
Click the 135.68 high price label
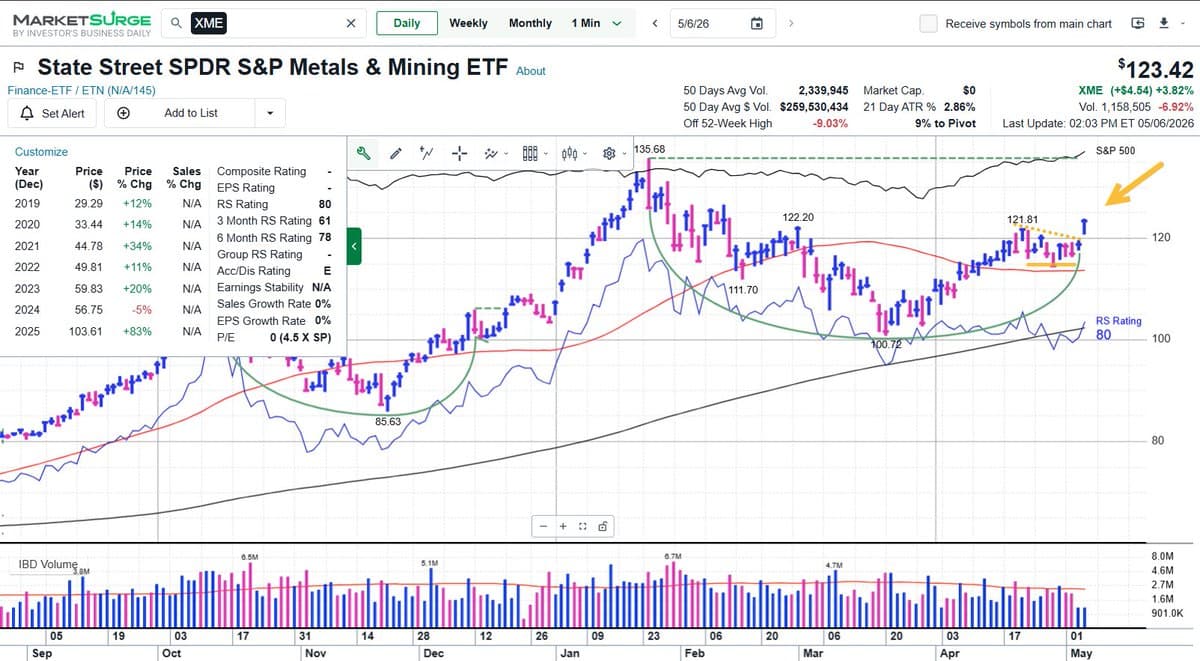click(650, 150)
